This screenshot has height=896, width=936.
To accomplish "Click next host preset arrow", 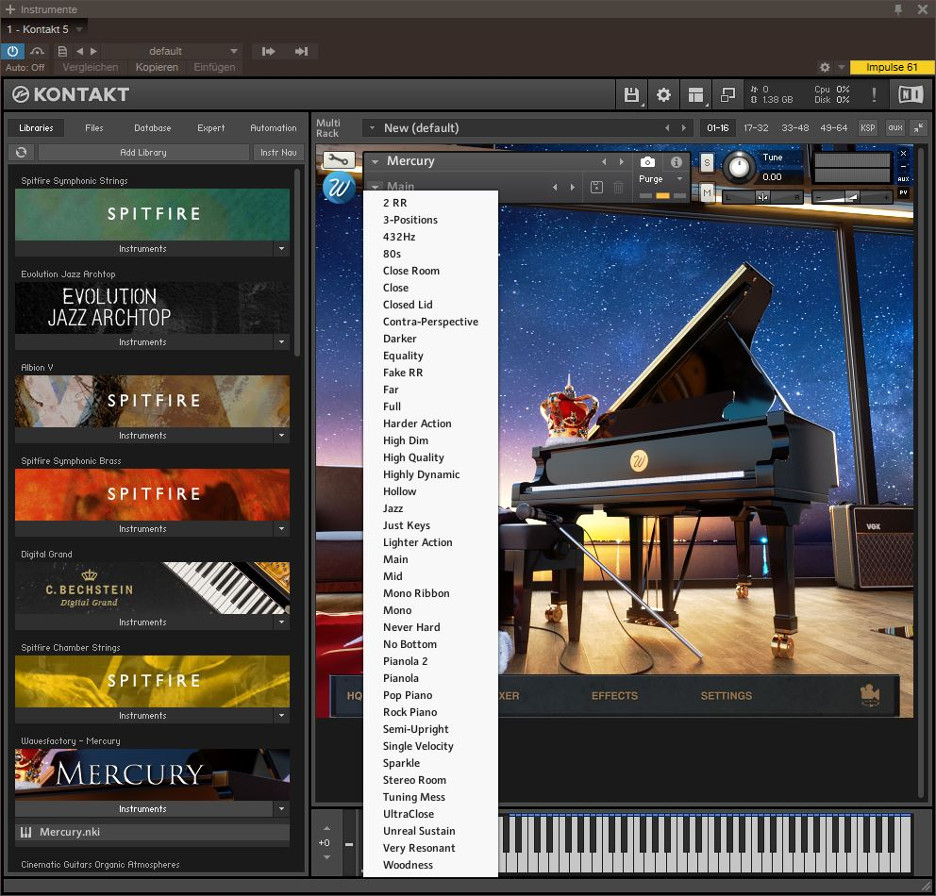I will [x=94, y=51].
